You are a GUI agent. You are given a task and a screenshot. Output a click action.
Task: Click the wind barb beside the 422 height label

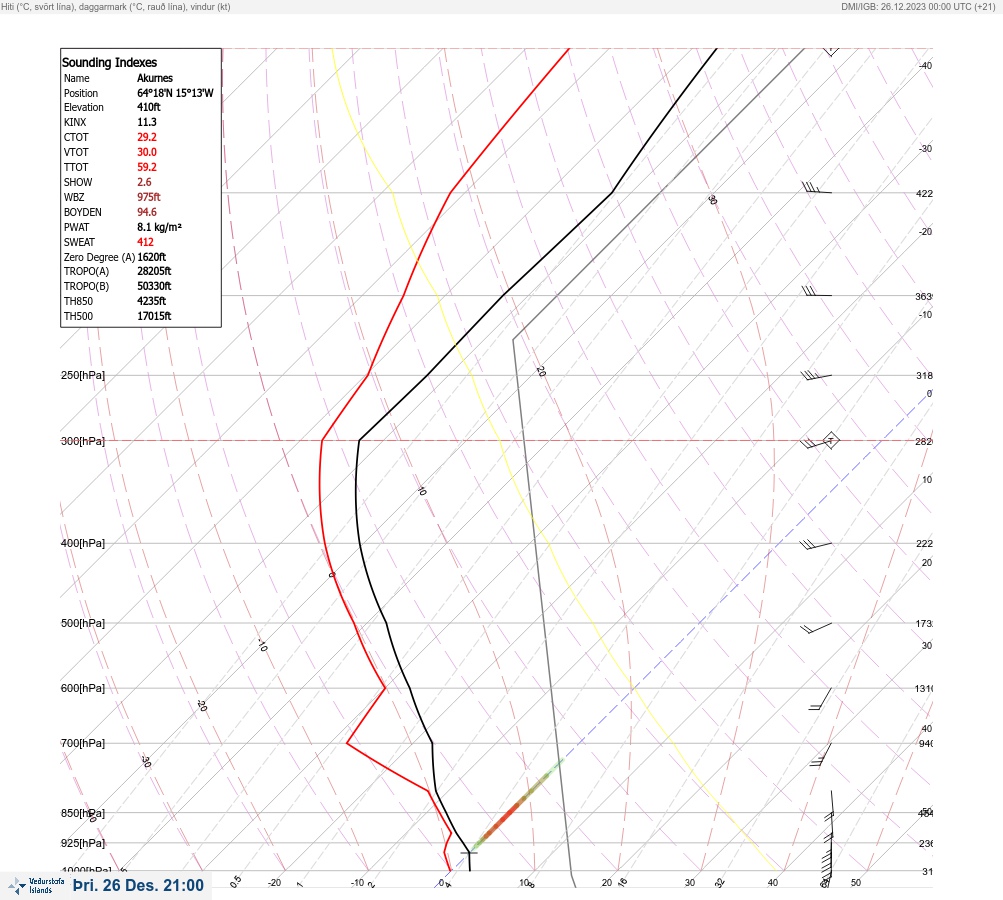816,188
